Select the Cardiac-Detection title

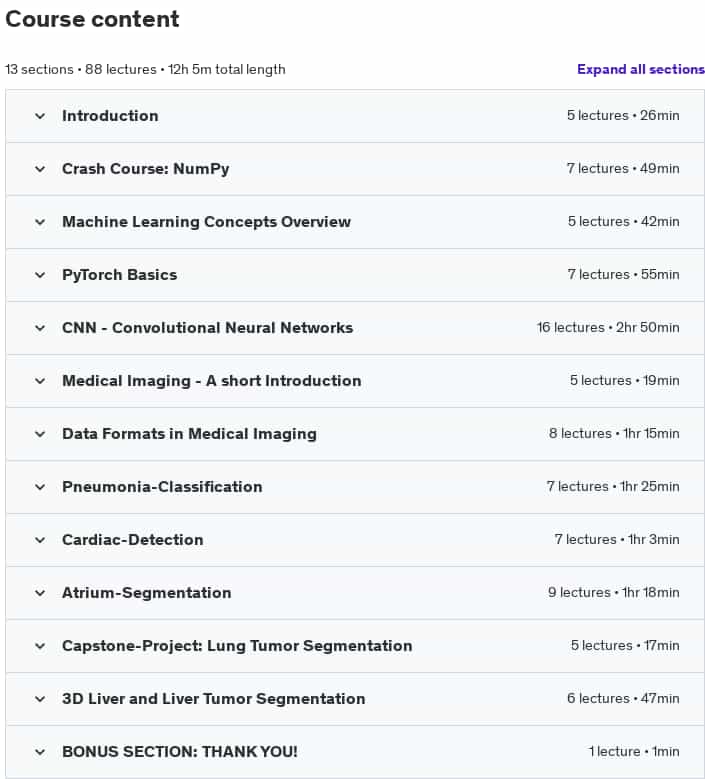point(133,540)
